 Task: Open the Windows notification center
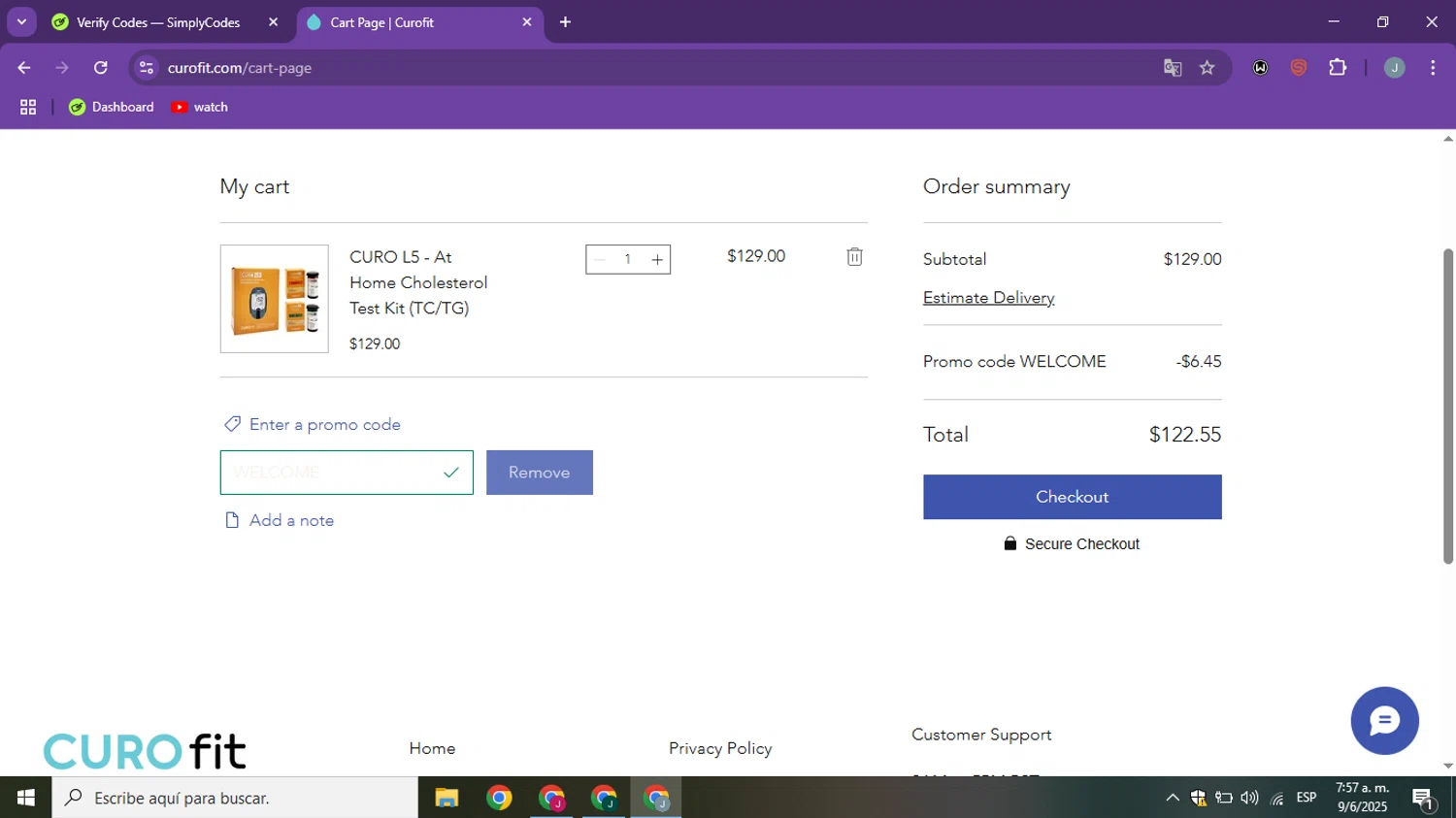point(1424,800)
